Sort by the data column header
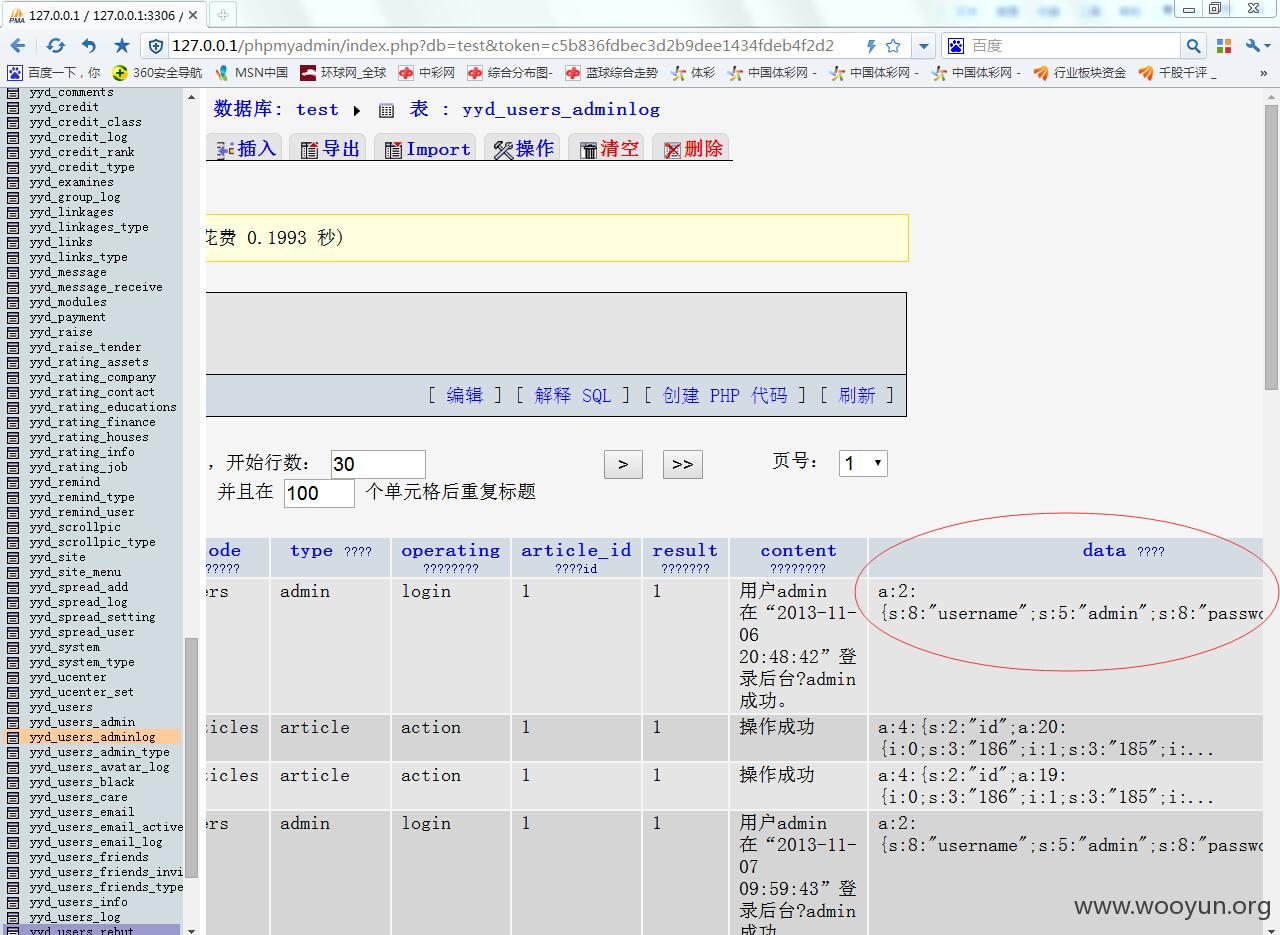 1104,550
